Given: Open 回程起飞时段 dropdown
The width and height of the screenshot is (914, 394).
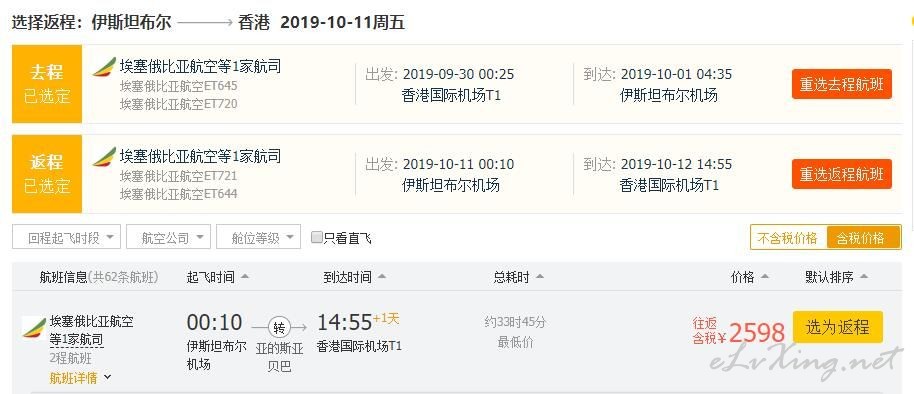Looking at the screenshot, I should pyautogui.click(x=66, y=237).
